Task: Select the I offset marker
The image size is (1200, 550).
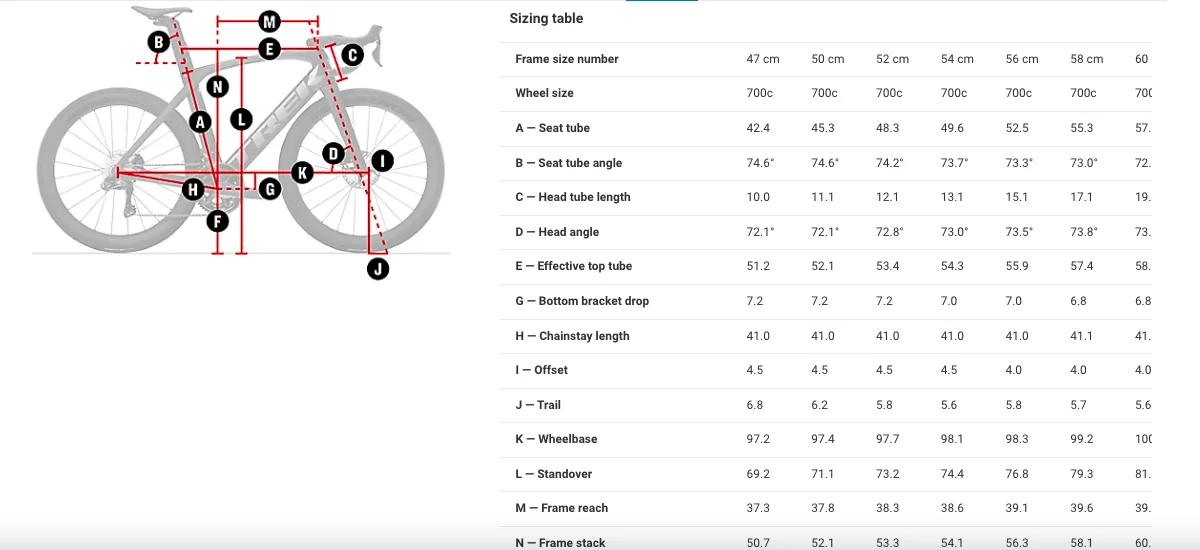Action: pos(381,161)
